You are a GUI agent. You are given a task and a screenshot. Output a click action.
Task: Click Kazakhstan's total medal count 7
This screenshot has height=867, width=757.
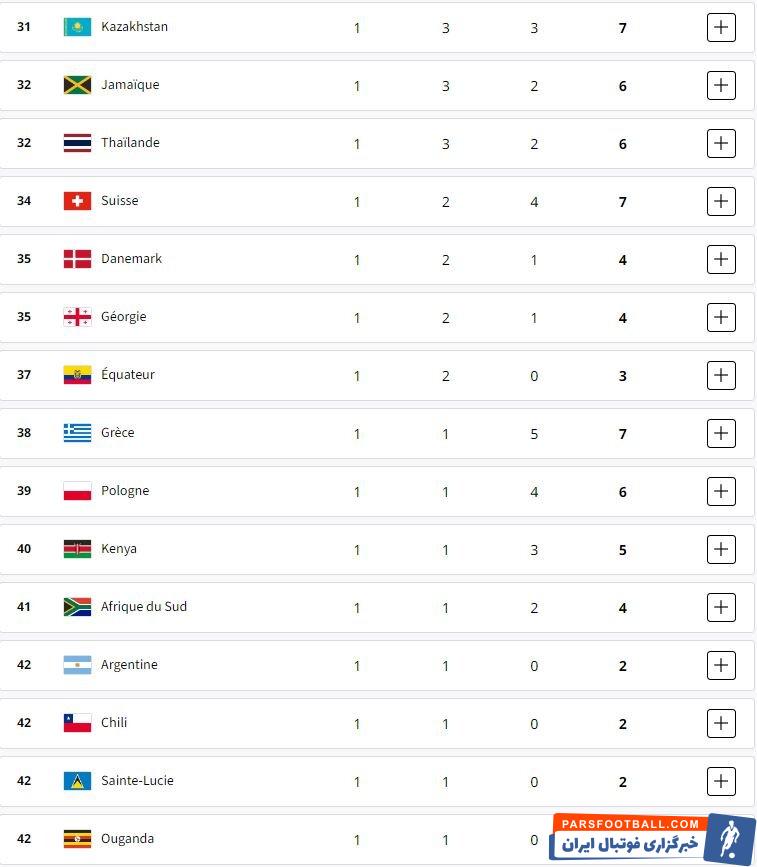click(622, 28)
